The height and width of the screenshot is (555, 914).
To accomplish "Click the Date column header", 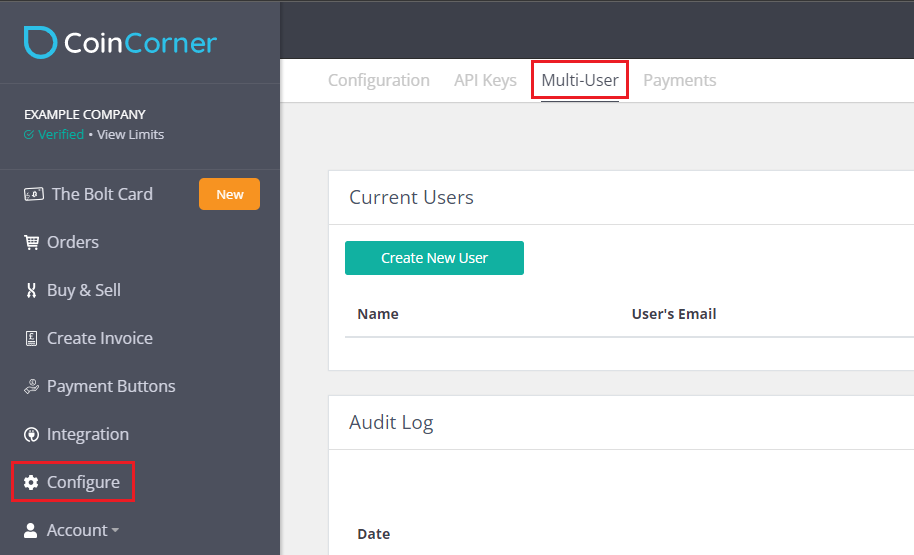I will (x=374, y=534).
